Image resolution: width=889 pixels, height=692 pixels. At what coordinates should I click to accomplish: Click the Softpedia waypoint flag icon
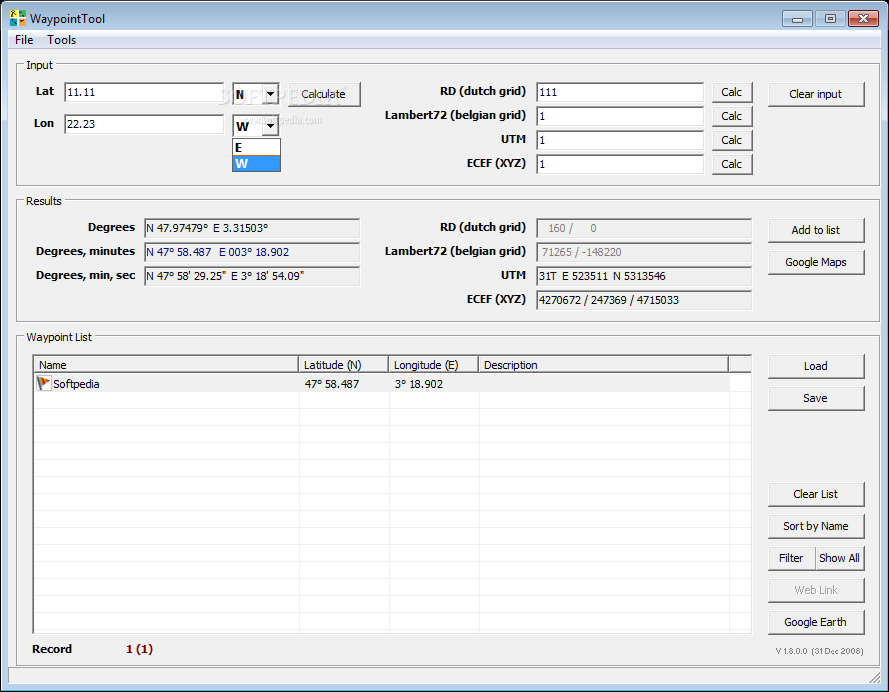43,383
